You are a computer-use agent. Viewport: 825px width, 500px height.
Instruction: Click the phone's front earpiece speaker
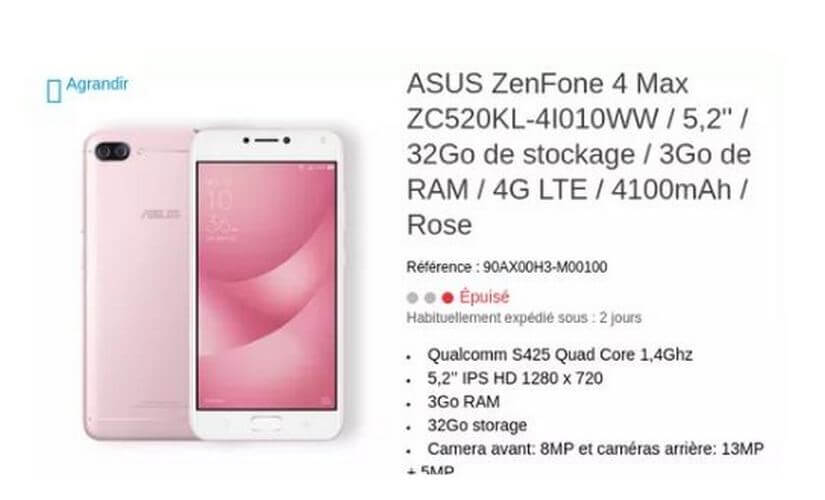pos(267,141)
